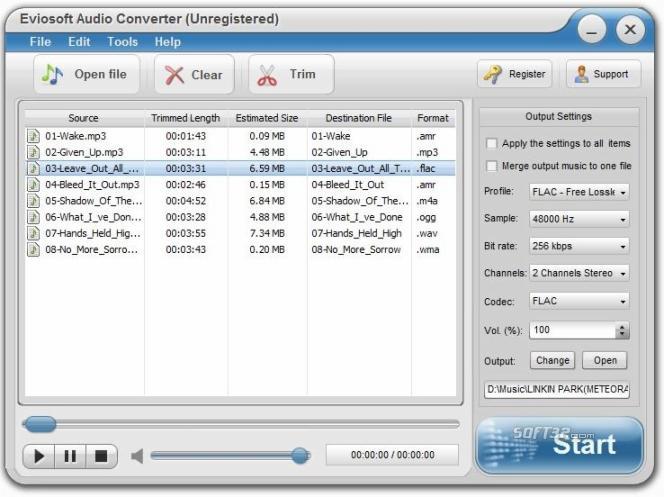Click the speaker mute icon

(137, 456)
